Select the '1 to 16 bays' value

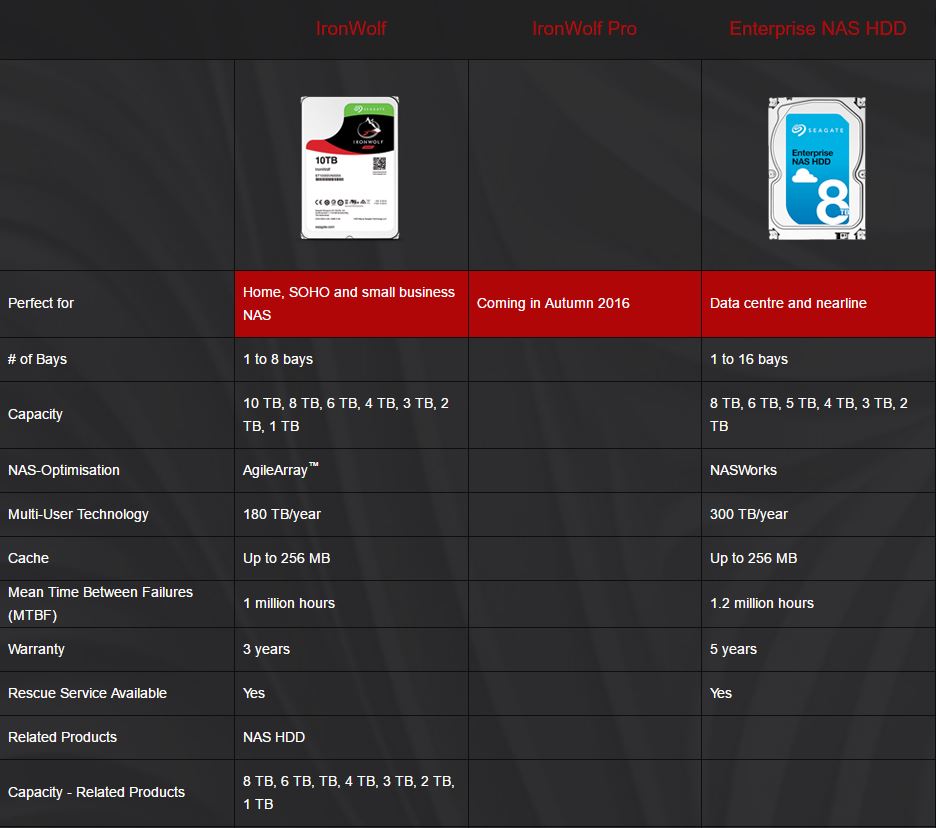[x=749, y=359]
